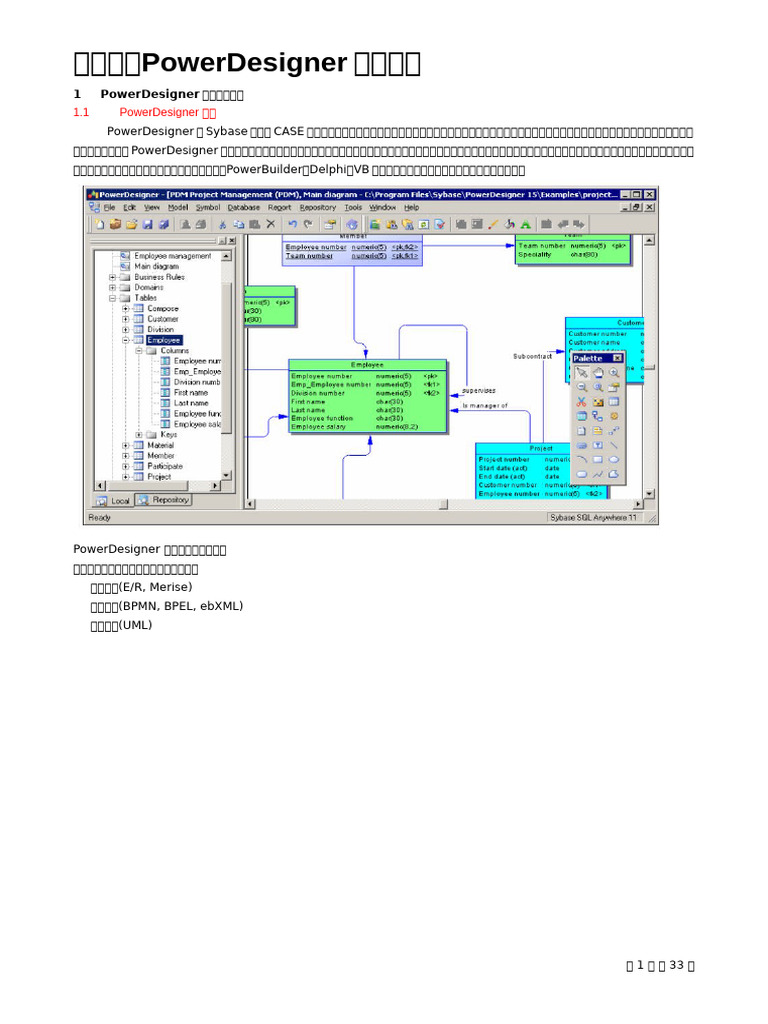This screenshot has height=1024, width=768.
Task: Click the Employee table header in diagram
Action: pos(368,364)
